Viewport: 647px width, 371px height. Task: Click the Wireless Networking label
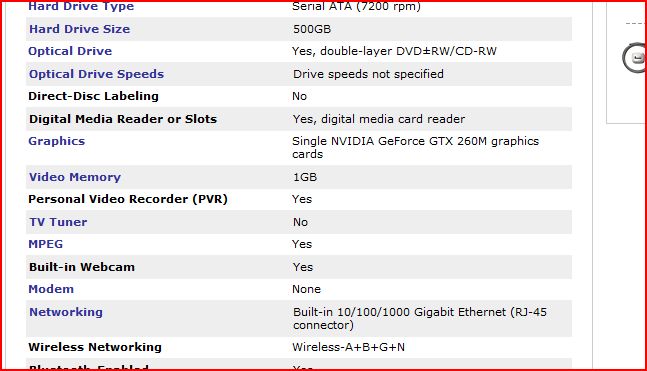point(95,347)
